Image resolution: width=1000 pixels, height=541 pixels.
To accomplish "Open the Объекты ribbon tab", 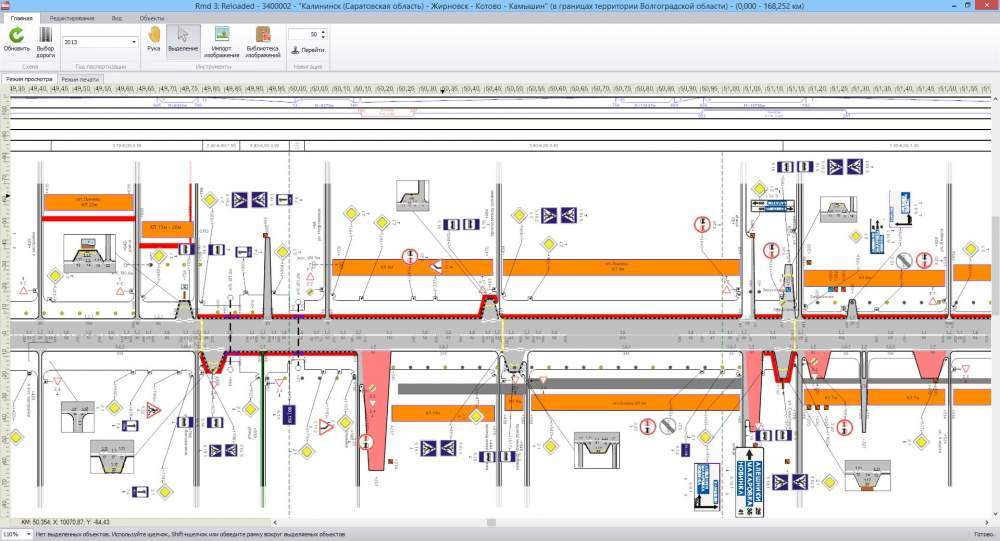I will tap(152, 18).
